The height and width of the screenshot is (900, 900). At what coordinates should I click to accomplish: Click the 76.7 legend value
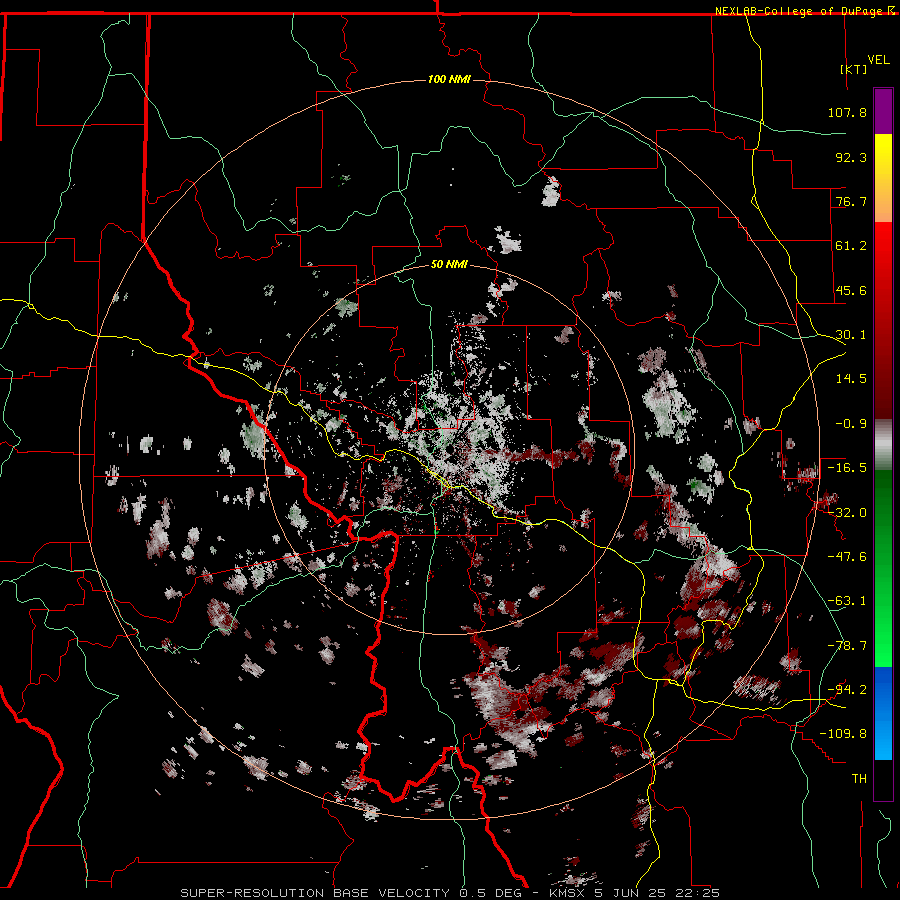coord(851,201)
